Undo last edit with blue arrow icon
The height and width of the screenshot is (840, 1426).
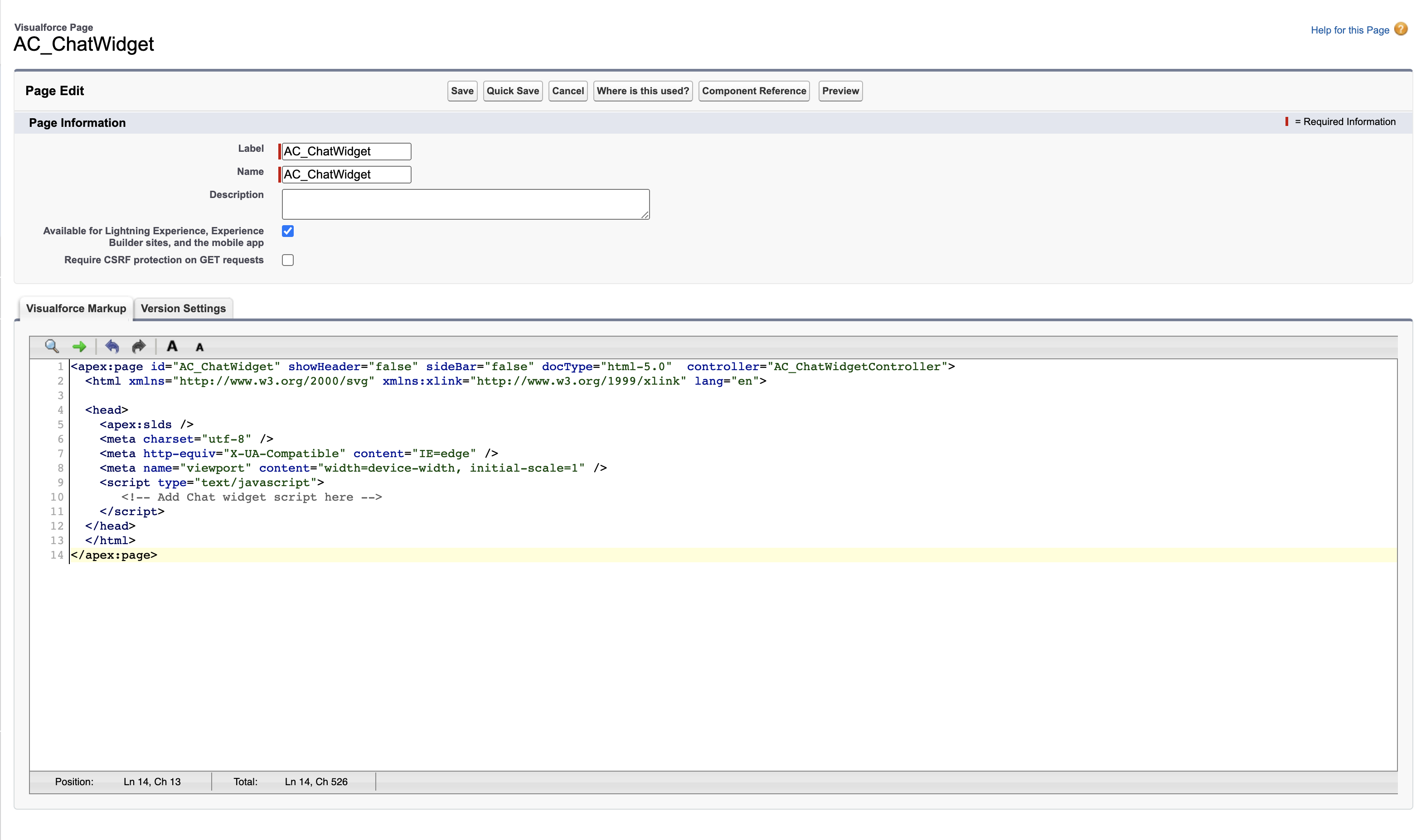click(x=112, y=347)
